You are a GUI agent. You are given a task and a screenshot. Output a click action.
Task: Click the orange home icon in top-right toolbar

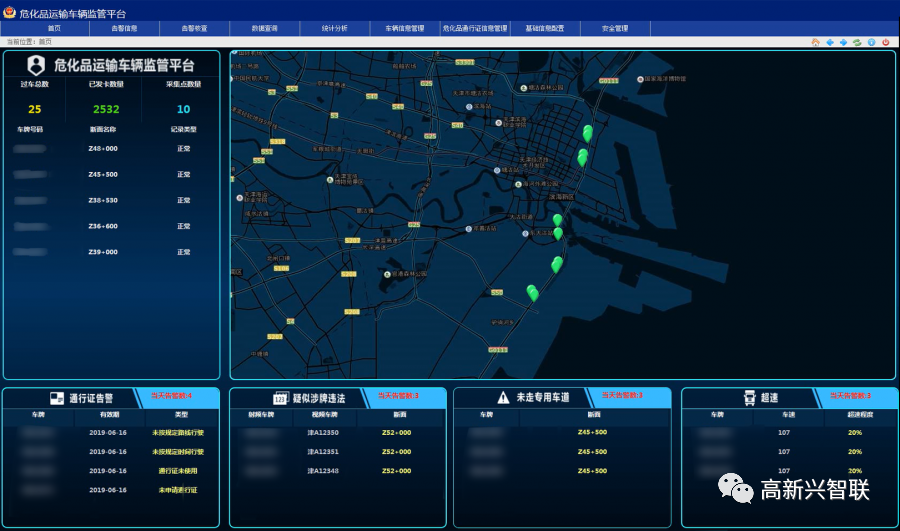(x=815, y=42)
